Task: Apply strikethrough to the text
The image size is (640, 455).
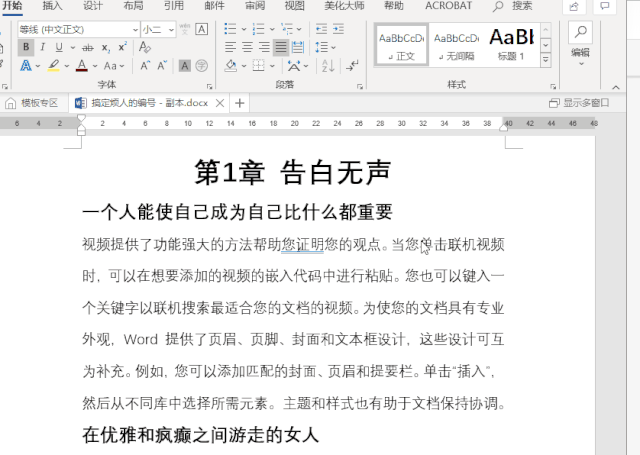Action: (x=87, y=47)
